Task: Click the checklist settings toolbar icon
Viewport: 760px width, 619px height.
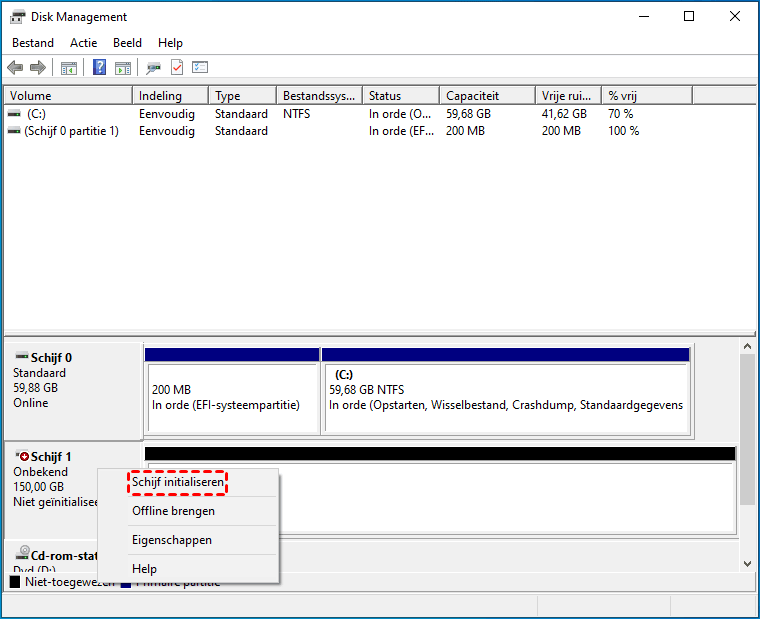Action: click(x=200, y=68)
